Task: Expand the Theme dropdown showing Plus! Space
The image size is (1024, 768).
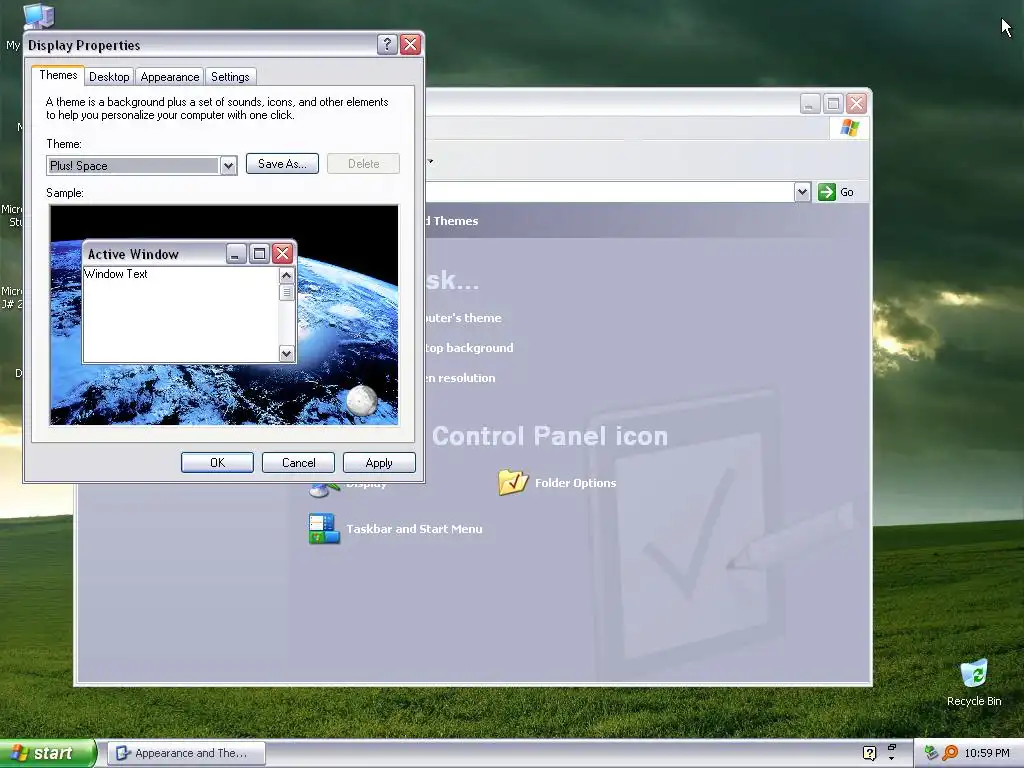Action: pyautogui.click(x=228, y=166)
